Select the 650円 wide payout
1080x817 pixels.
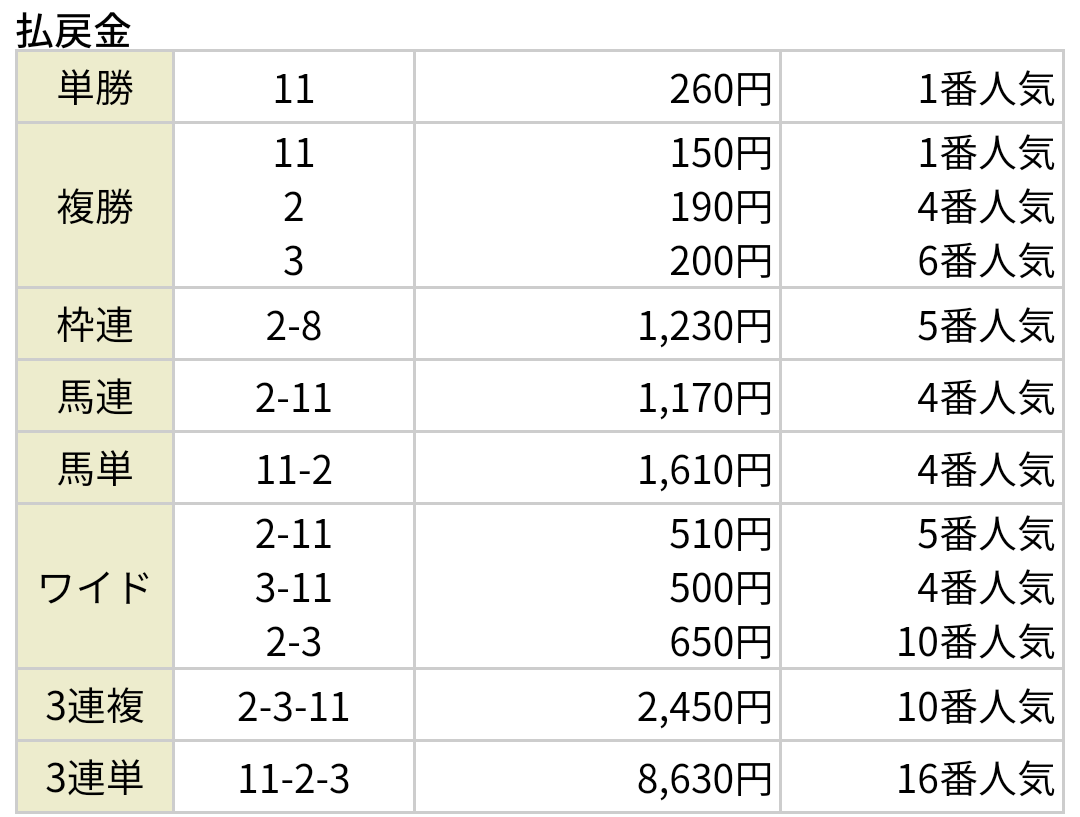(x=720, y=642)
